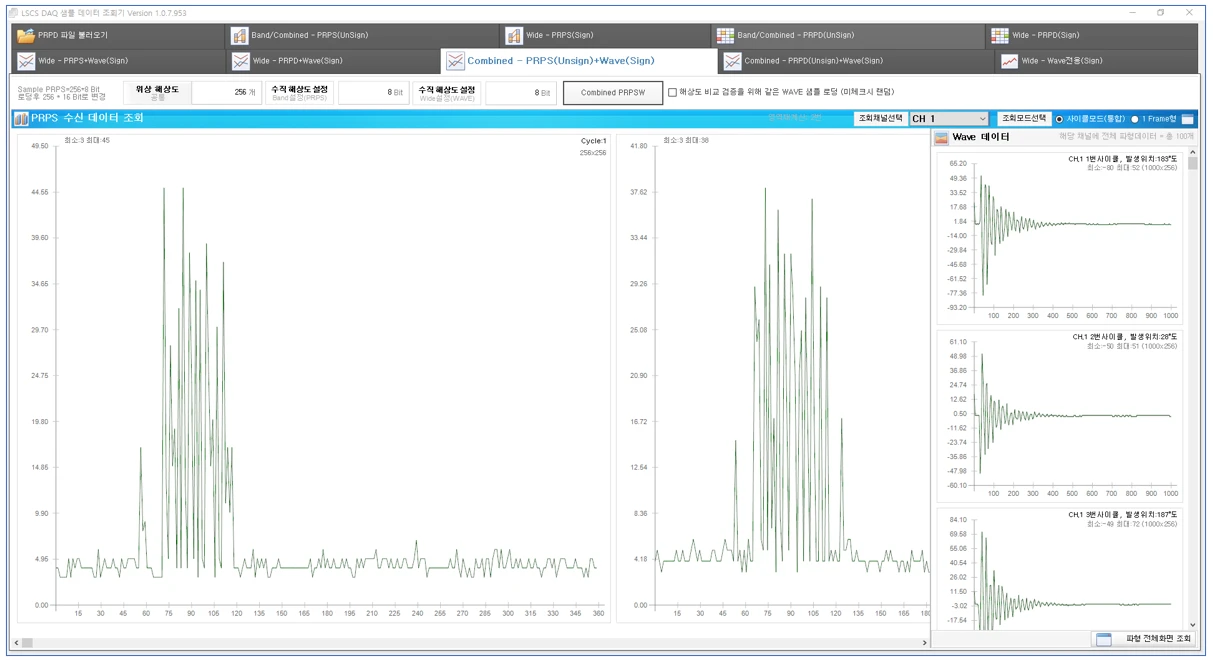
Task: Click the LSCS DAQ application title bar icon
Action: [x=13, y=13]
